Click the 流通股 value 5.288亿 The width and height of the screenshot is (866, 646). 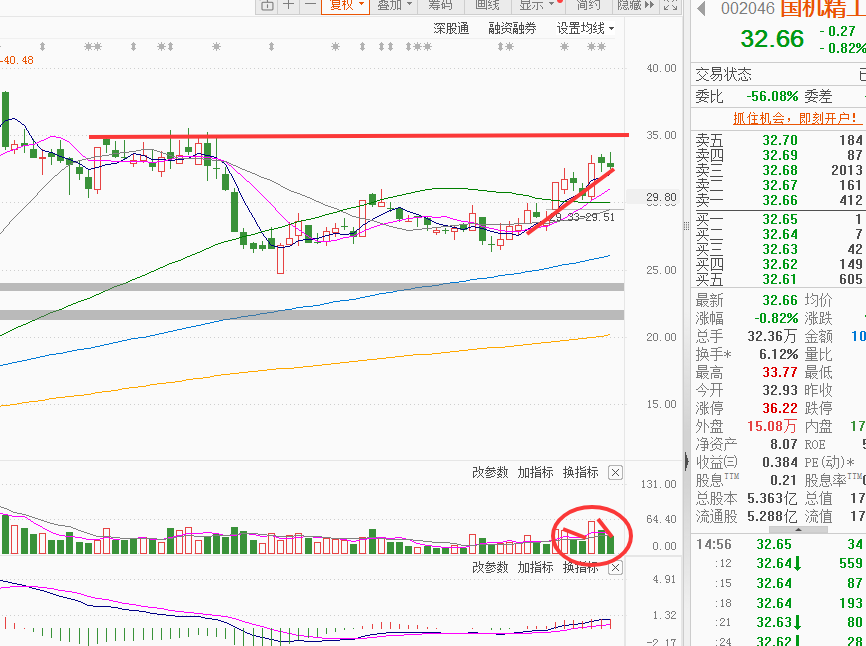(x=772, y=516)
